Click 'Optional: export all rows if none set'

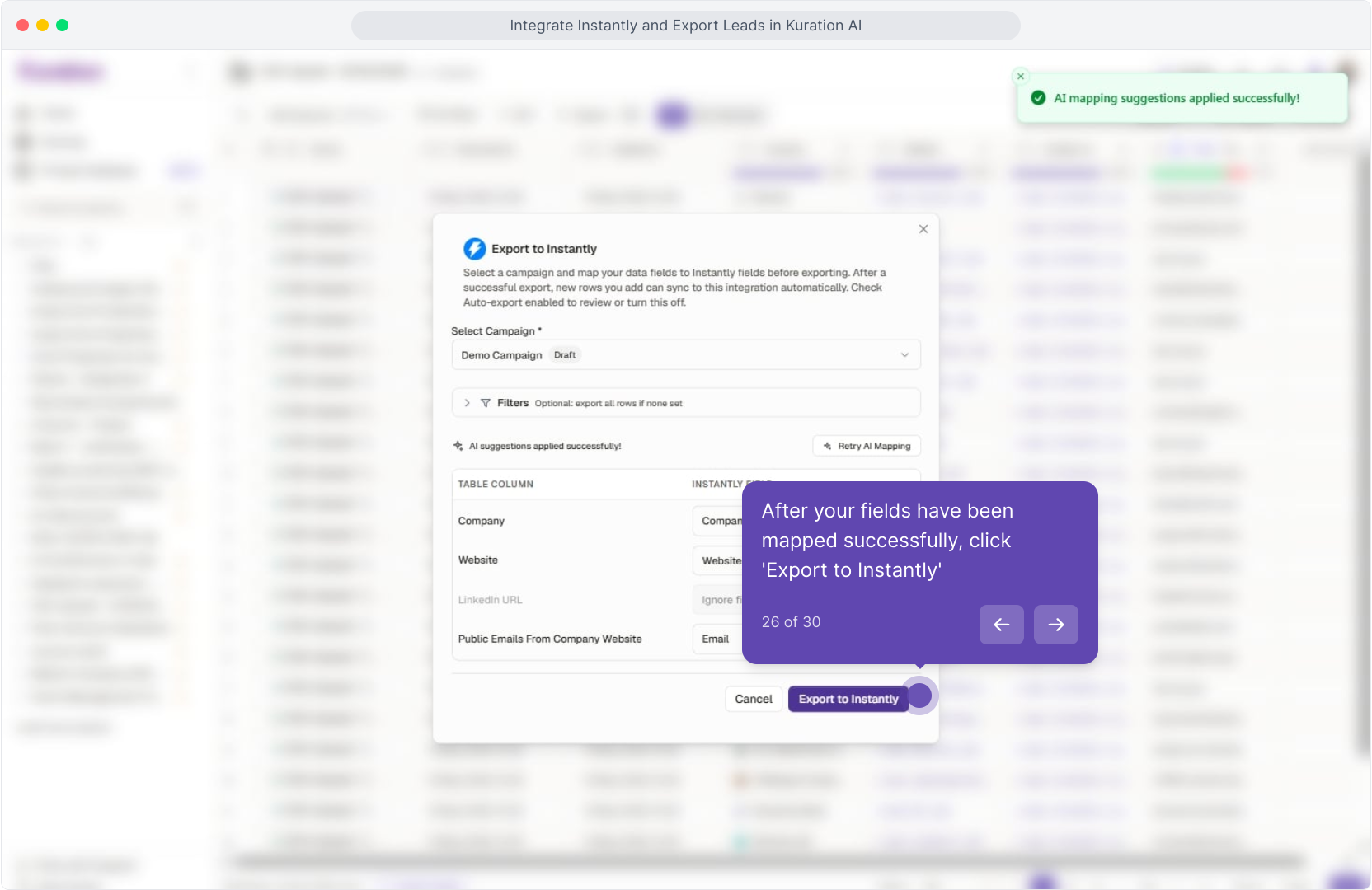click(x=608, y=404)
